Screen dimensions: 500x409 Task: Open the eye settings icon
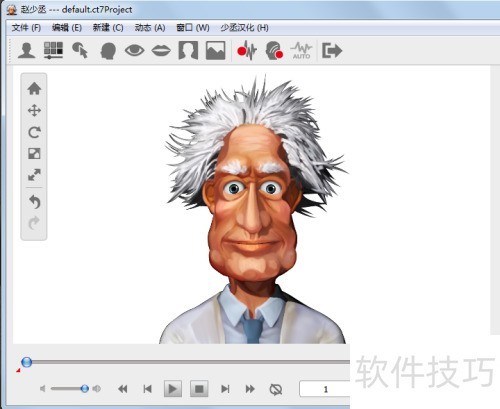135,51
